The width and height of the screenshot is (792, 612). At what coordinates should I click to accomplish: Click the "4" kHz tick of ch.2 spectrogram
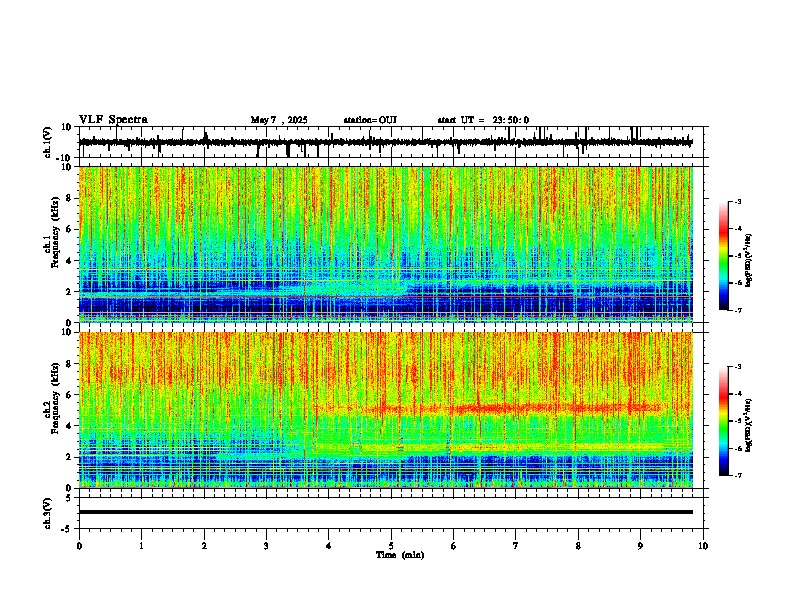pyautogui.click(x=69, y=426)
